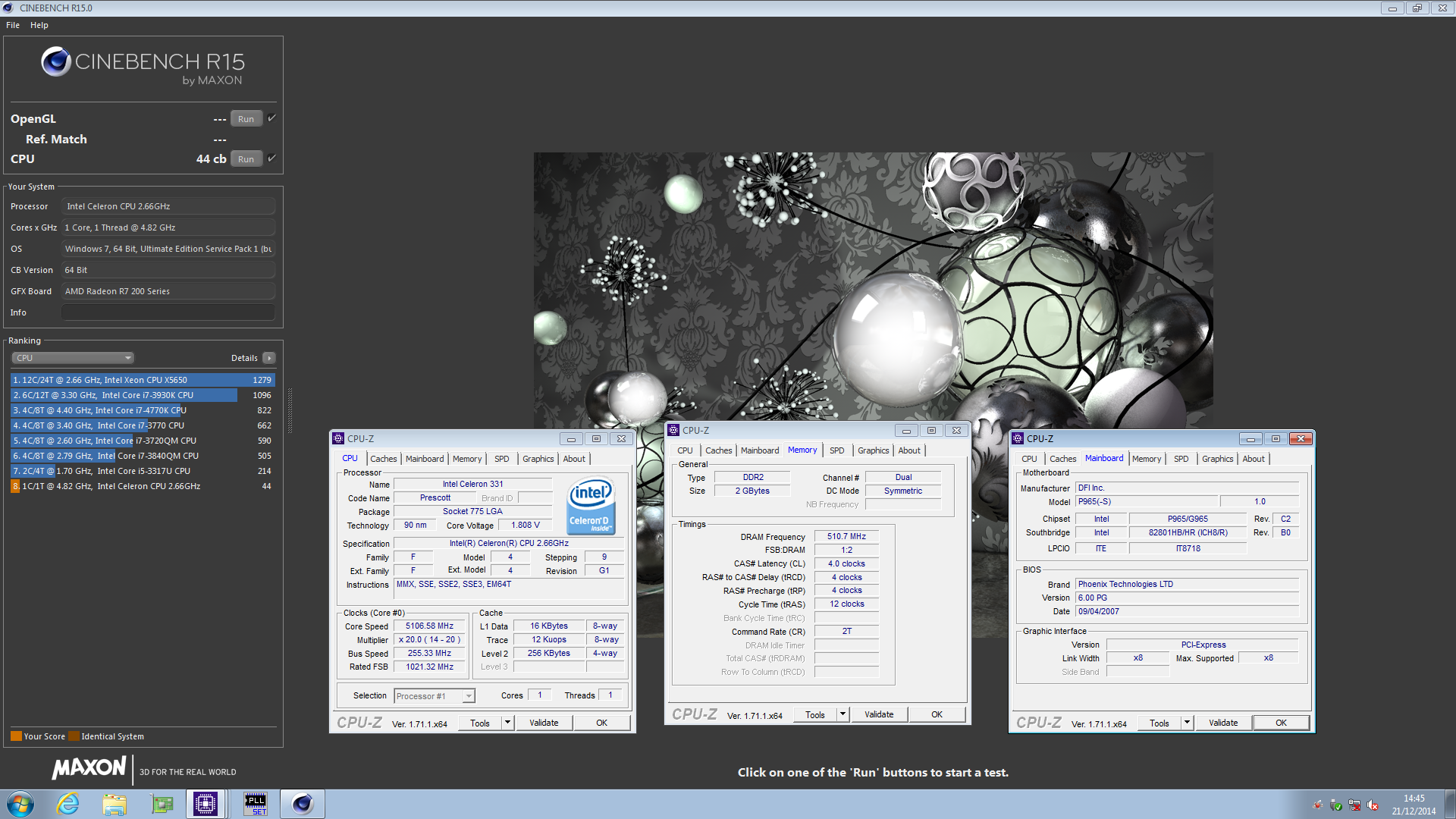
Task: Open the Processor #1 selection dropdown
Action: pos(435,696)
